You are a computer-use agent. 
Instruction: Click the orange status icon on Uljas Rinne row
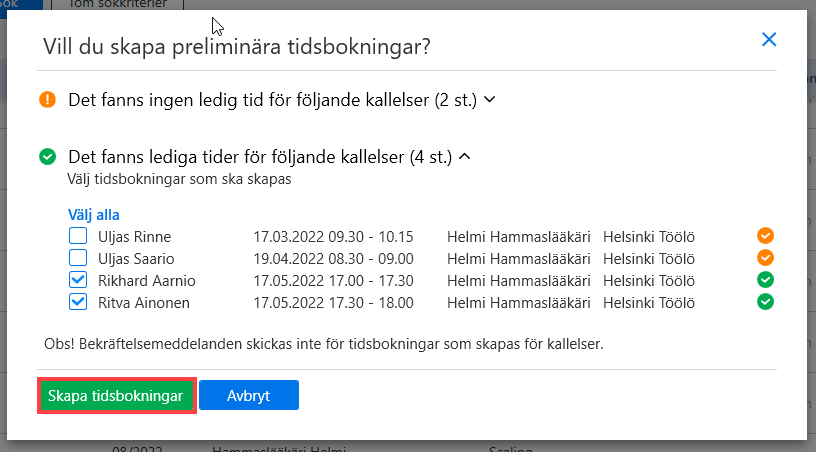[x=765, y=236]
